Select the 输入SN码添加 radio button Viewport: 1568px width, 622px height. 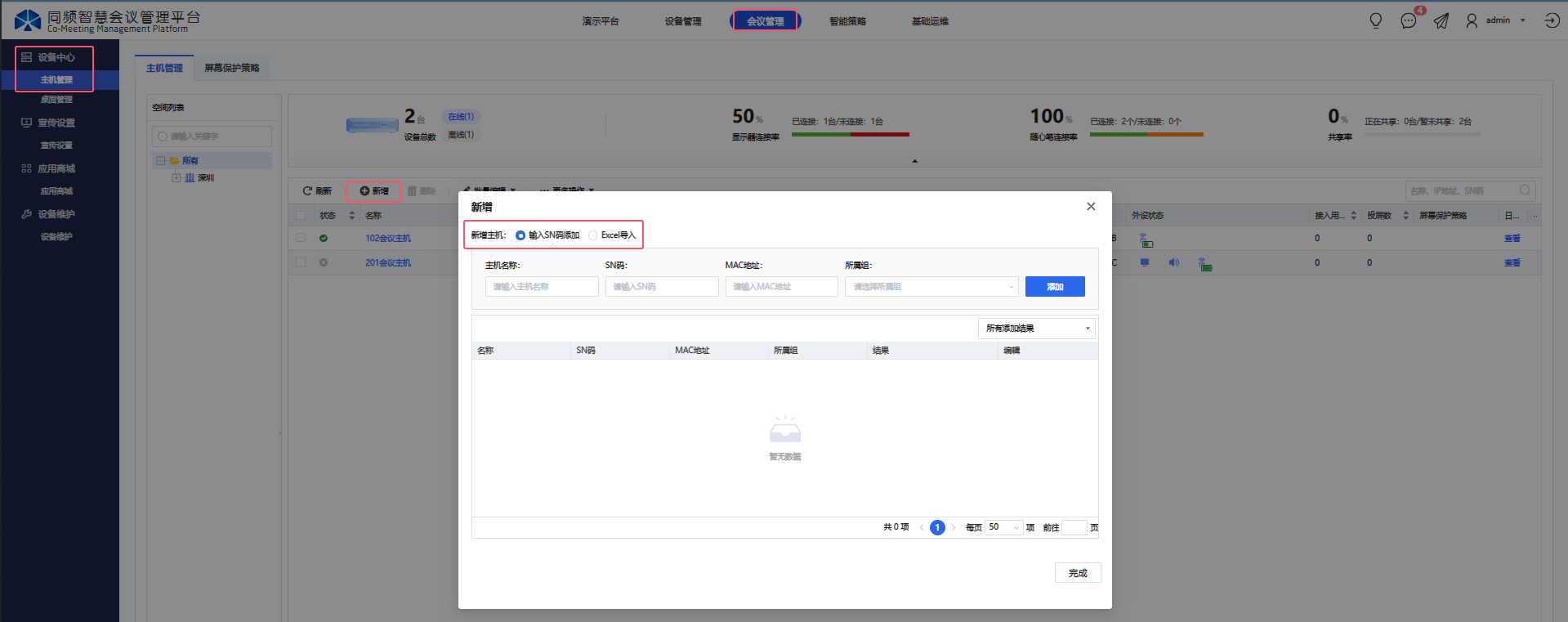coord(520,235)
